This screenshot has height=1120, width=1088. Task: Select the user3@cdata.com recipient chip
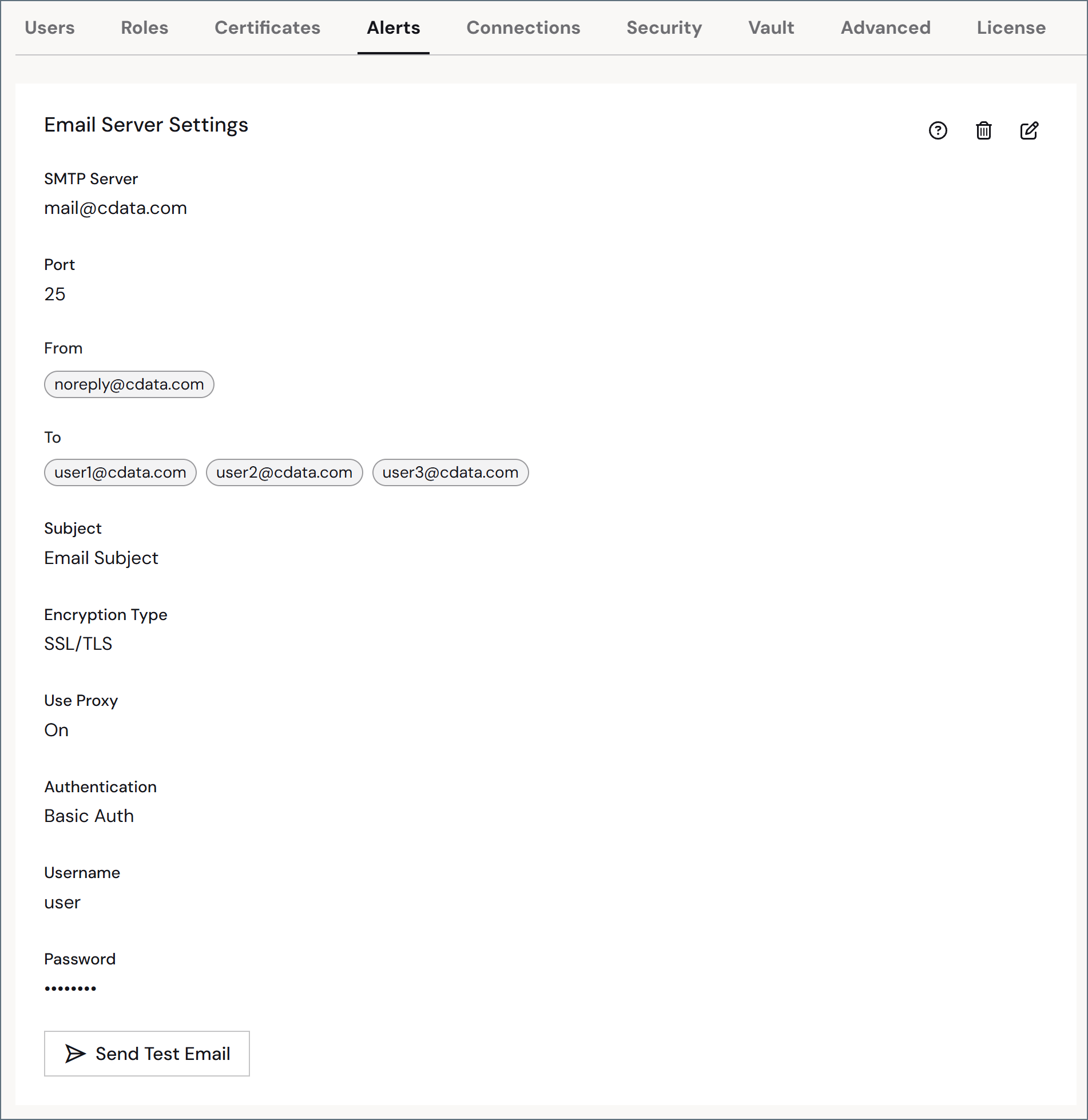[450, 472]
